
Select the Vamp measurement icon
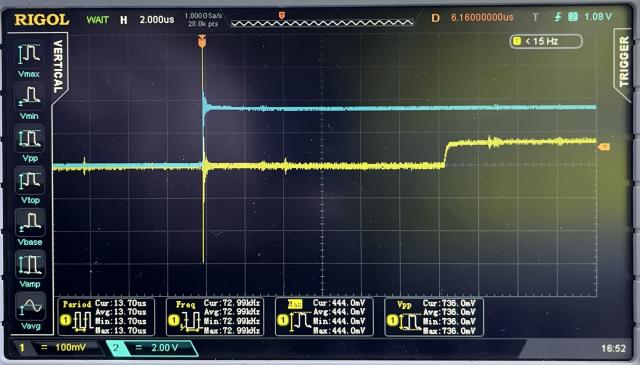[x=29, y=265]
